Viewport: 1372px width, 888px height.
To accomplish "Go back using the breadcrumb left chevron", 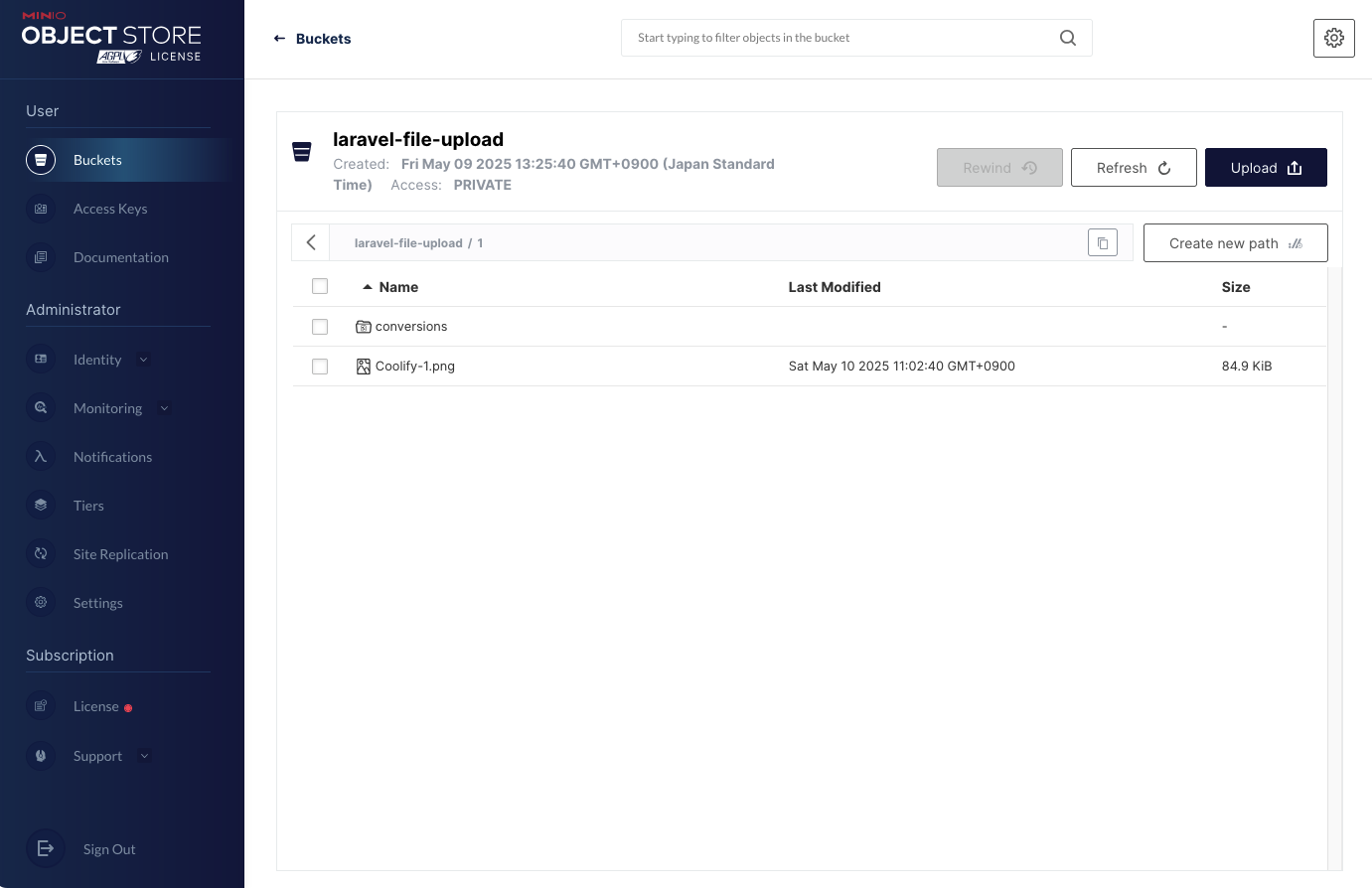I will point(311,242).
